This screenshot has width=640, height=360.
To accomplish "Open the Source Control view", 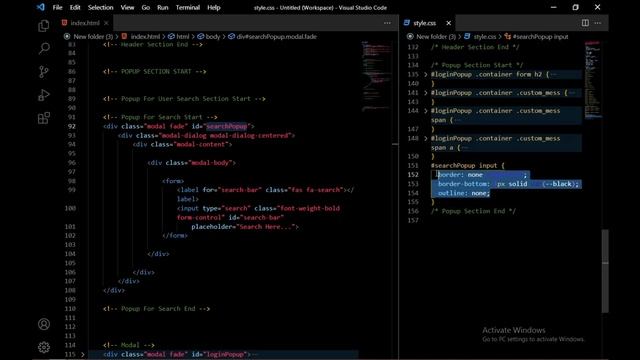I will pos(44,72).
